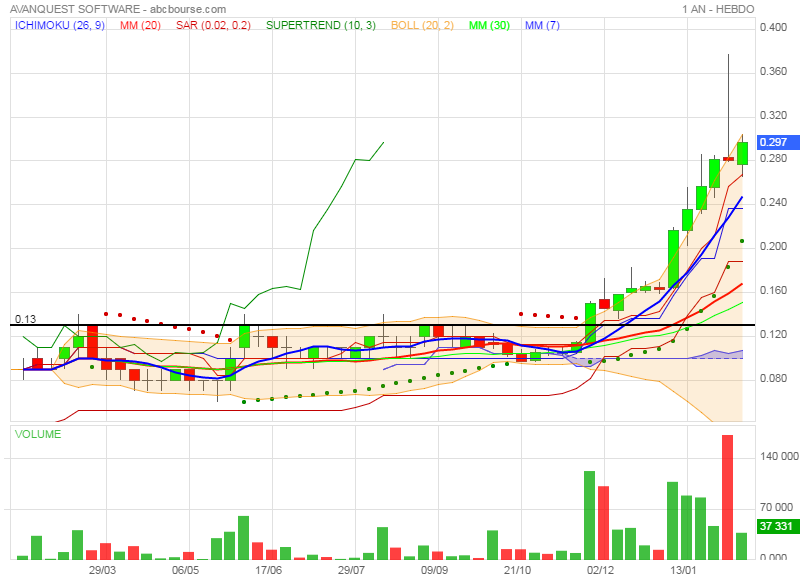Click the 1 AN - HEBDO period label
This screenshot has width=800, height=580.
point(718,9)
